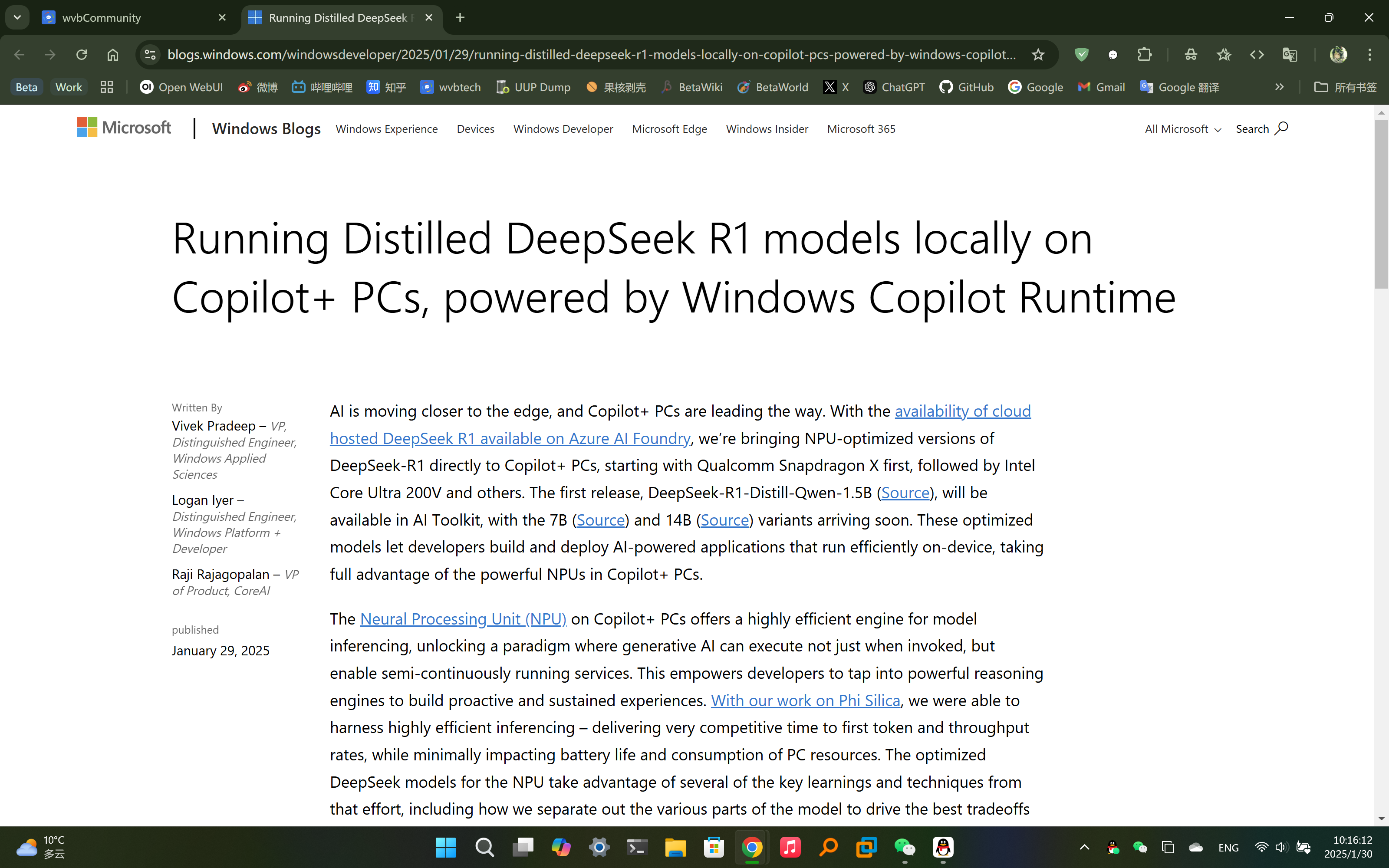
Task: Open the 所有书签 bookmarks folder
Action: click(x=1346, y=87)
